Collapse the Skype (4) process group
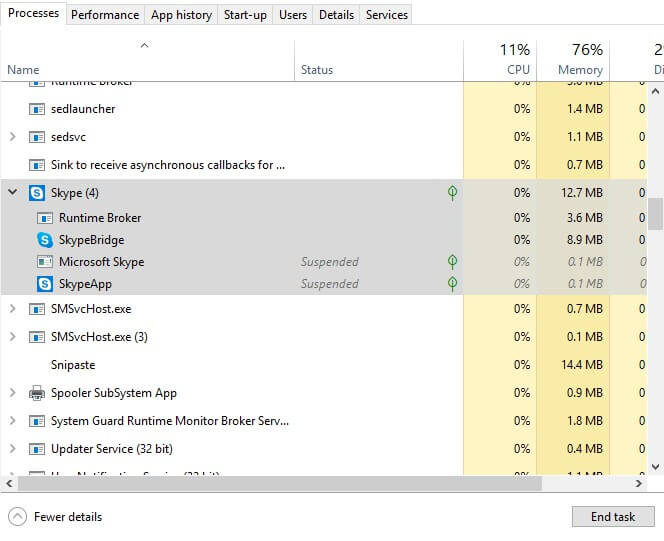 click(x=13, y=192)
